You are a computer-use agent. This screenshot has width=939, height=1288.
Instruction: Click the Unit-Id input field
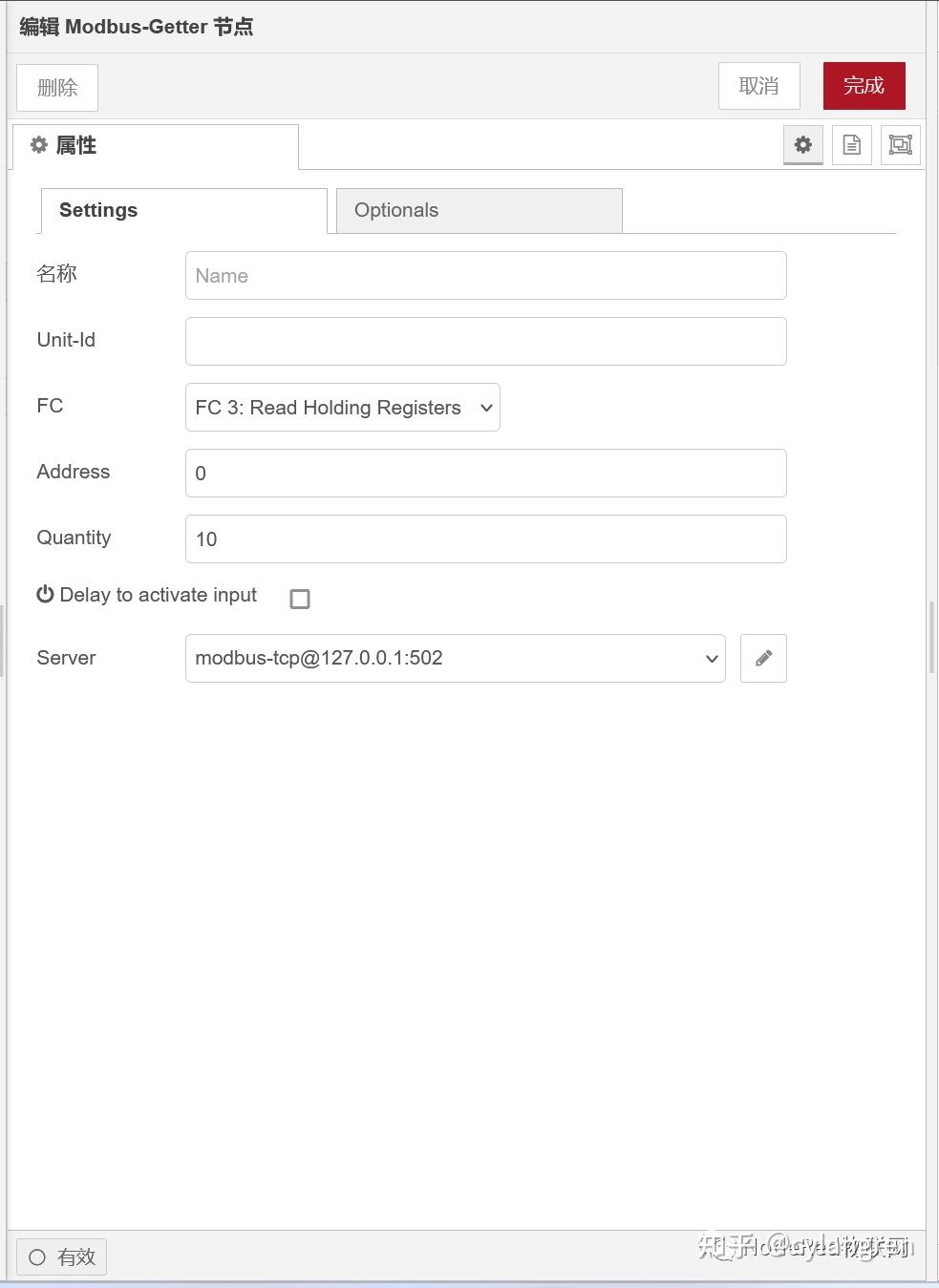(x=485, y=341)
